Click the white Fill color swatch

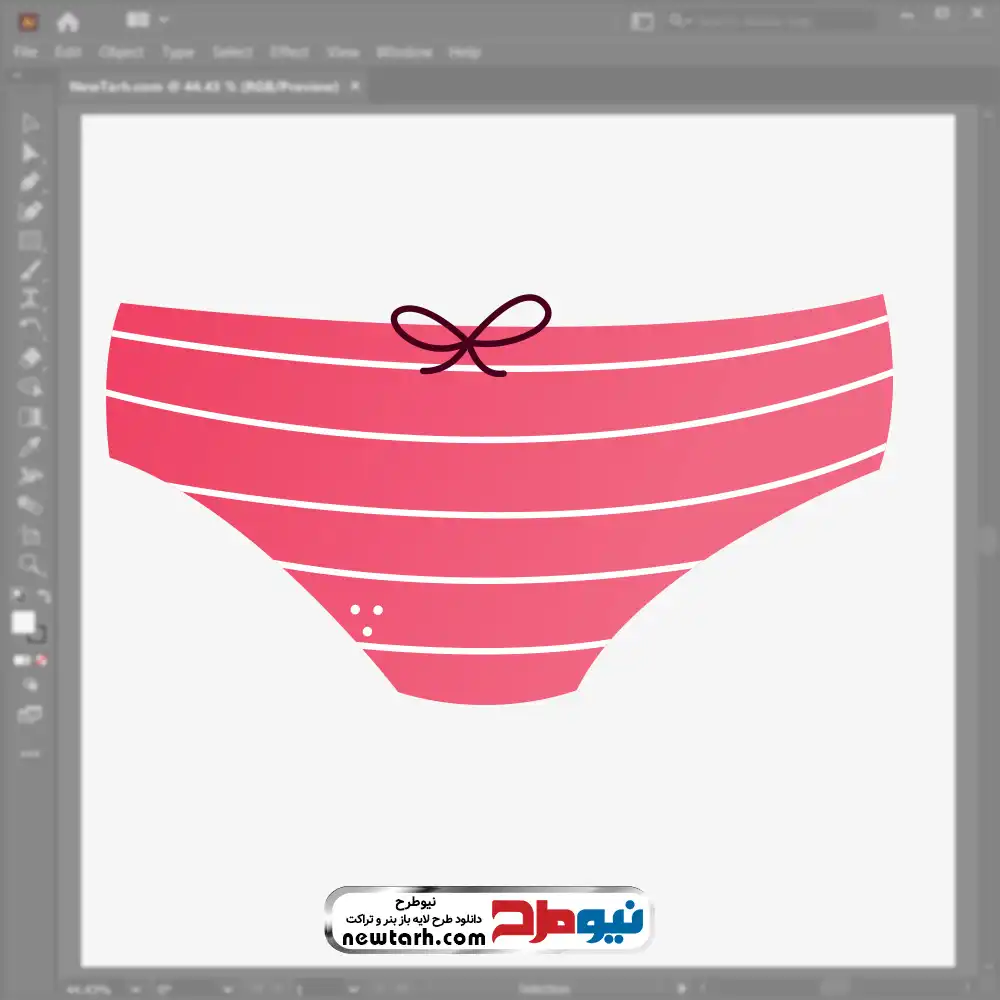[x=24, y=623]
